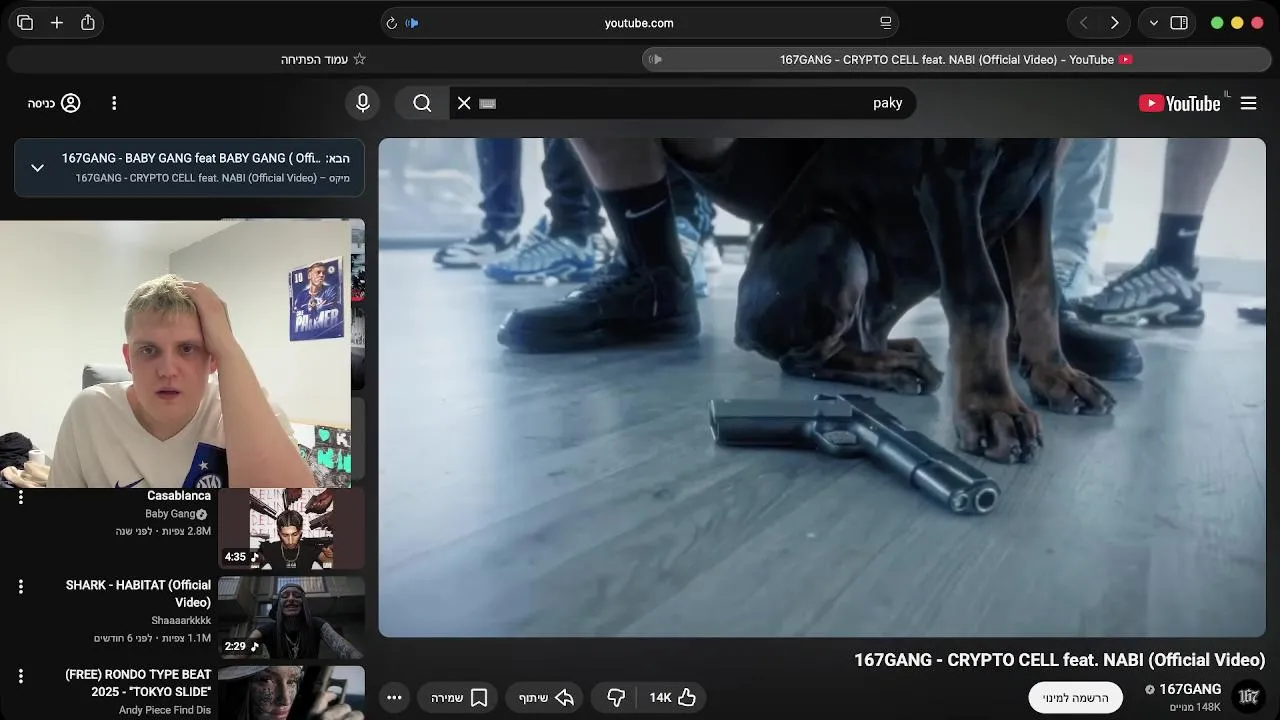Click the youtube.com address field
1280x720 pixels.
[x=639, y=23]
